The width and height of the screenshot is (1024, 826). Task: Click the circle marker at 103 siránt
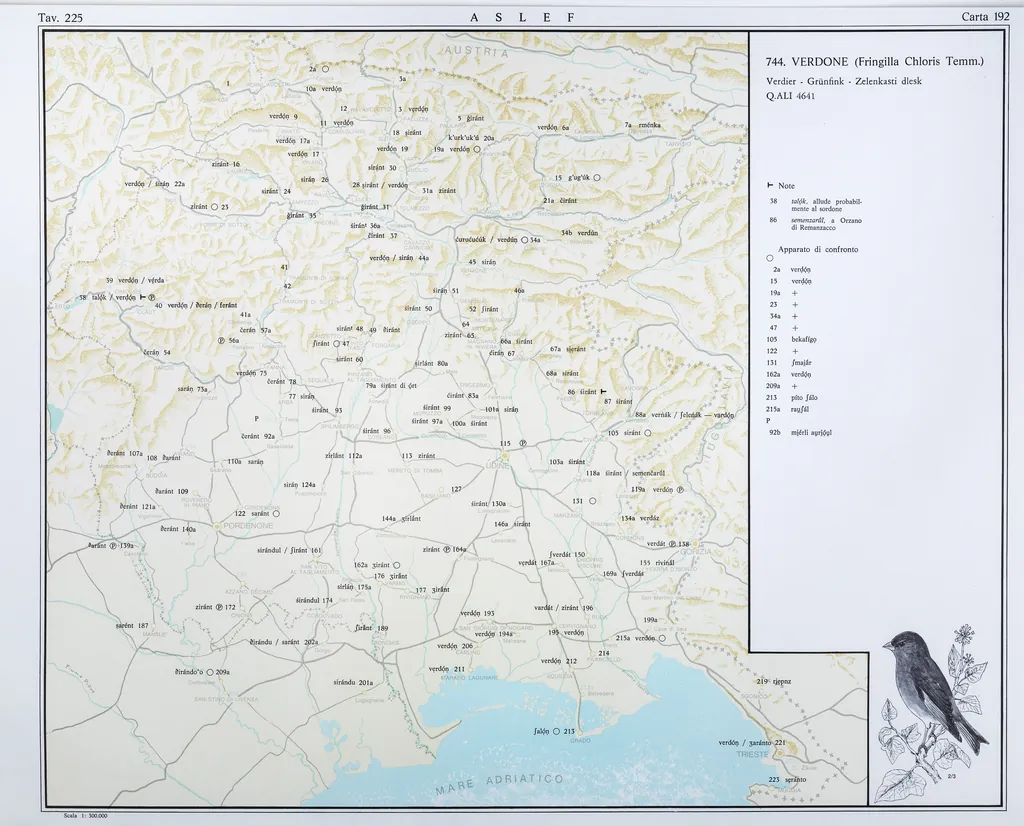click(648, 433)
